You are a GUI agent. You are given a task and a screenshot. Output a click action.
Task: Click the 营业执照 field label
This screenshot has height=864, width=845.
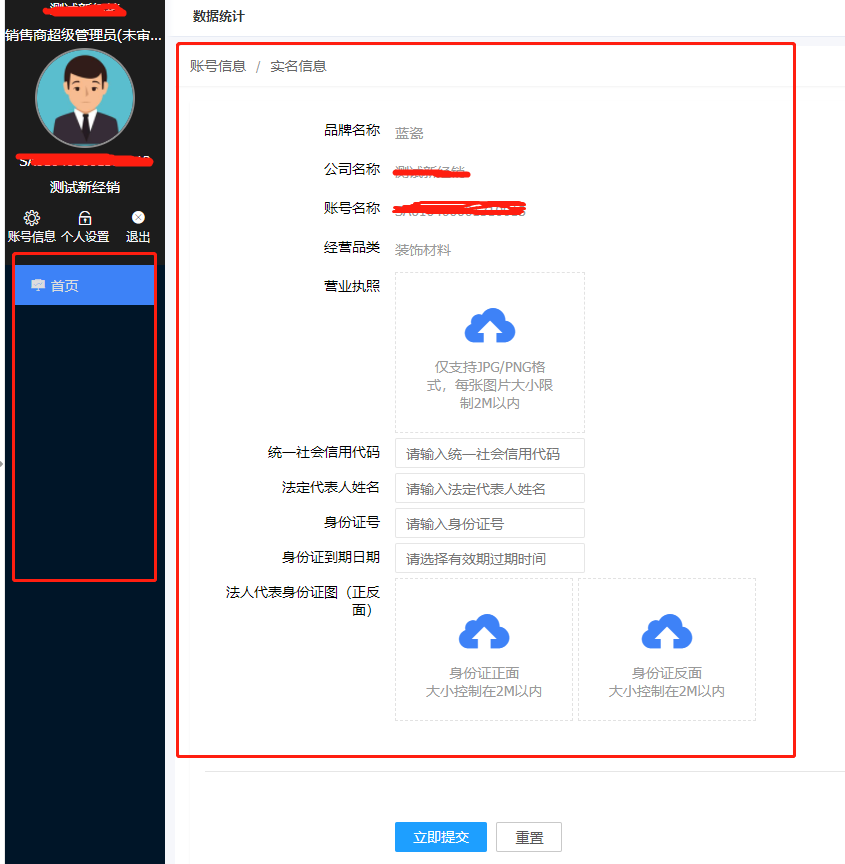point(352,286)
